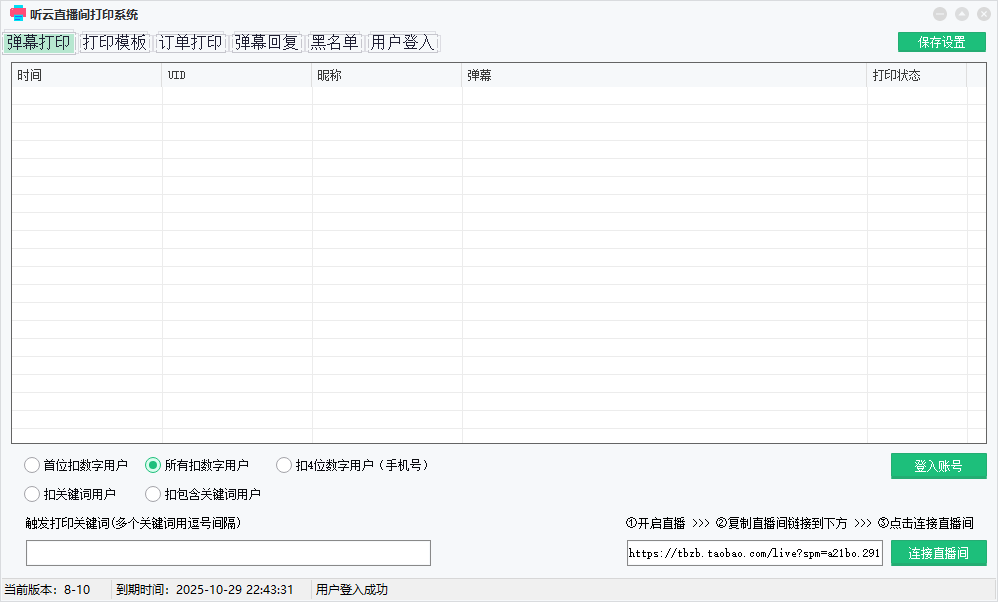Click the 打印状态 column header
The image size is (998, 602).
tap(916, 75)
